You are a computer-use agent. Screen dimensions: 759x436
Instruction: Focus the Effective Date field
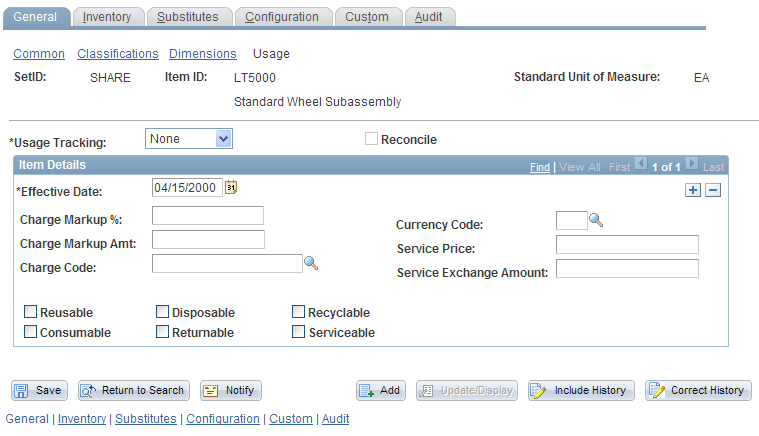(x=187, y=187)
